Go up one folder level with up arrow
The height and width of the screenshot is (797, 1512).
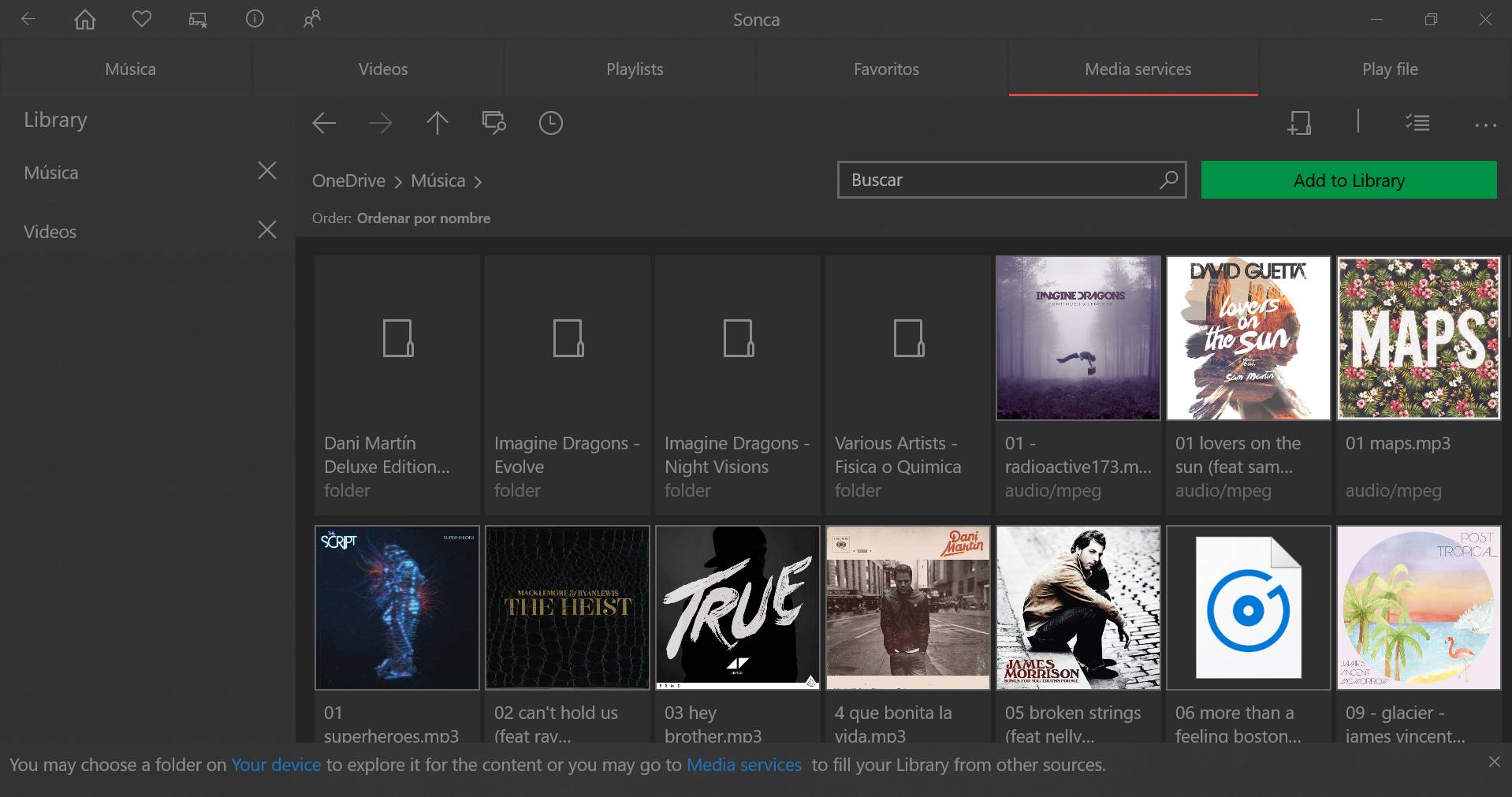pos(437,123)
